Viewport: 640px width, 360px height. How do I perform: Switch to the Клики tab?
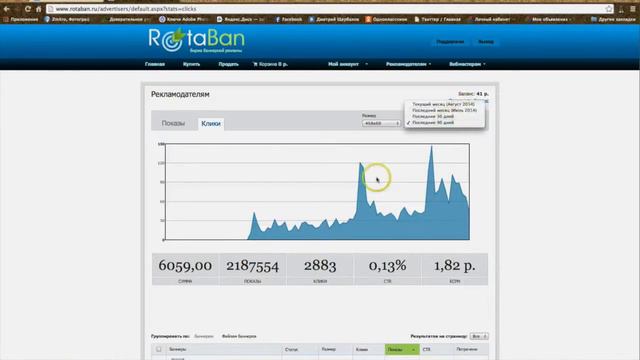click(211, 124)
